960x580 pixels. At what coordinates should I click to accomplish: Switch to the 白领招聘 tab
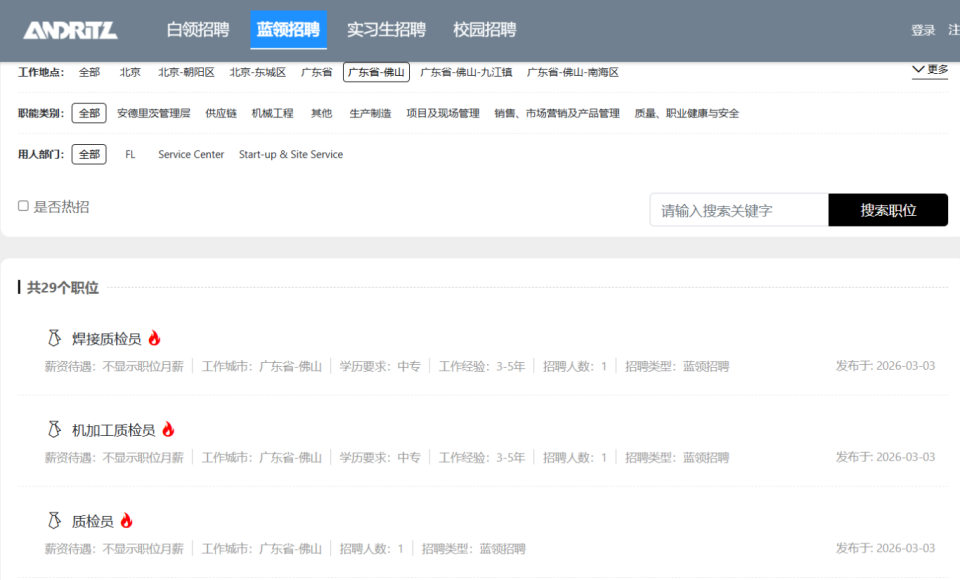tap(196, 30)
